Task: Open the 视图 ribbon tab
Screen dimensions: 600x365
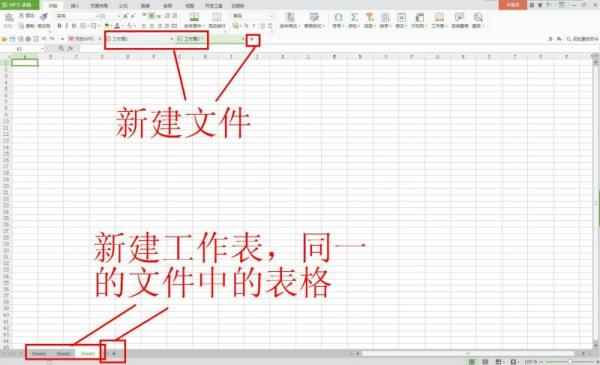Action: tap(190, 6)
